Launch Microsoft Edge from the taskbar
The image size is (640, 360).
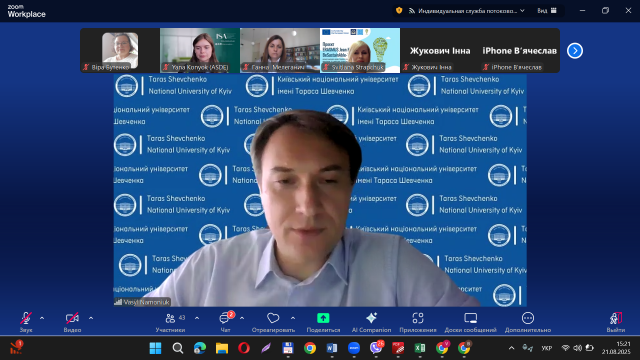200,348
